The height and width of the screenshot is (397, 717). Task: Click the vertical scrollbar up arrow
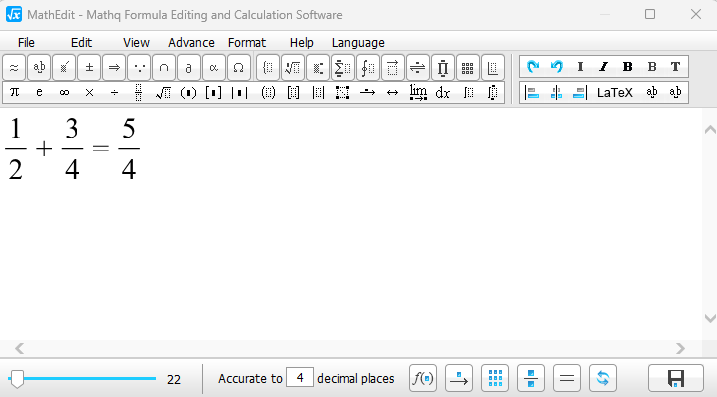(x=710, y=130)
